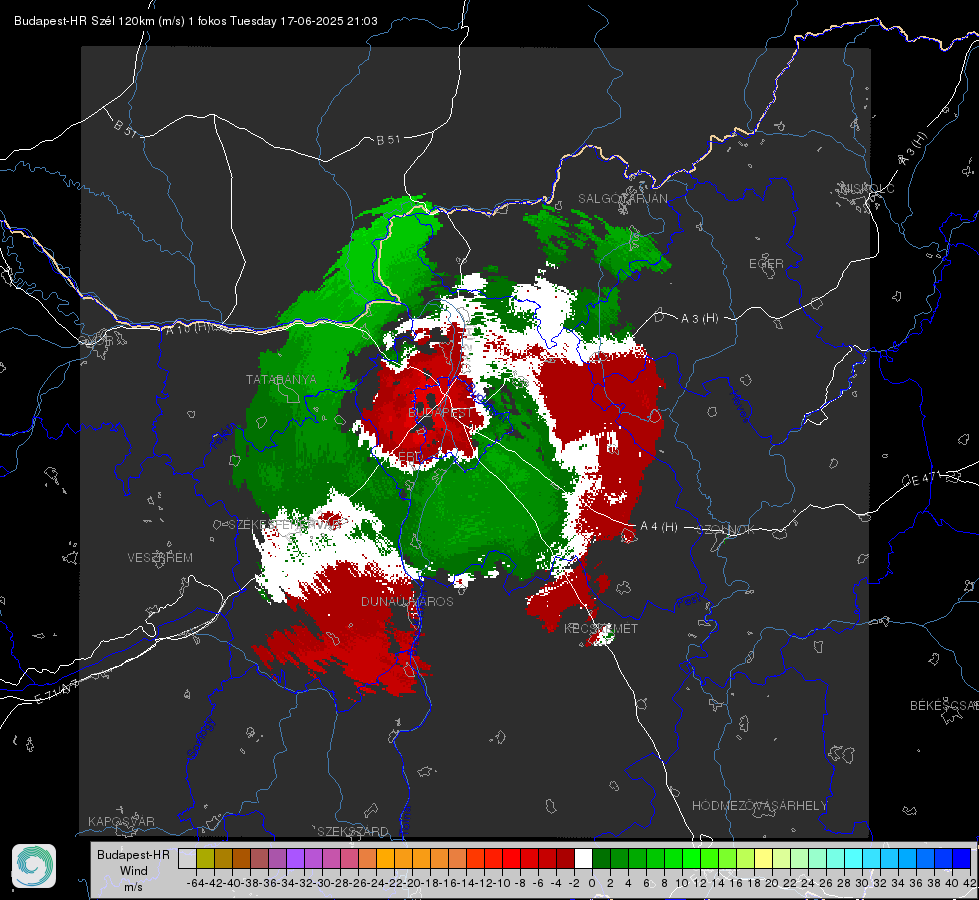Click the blue Heves county label
979x900 pixels.
click(740, 405)
